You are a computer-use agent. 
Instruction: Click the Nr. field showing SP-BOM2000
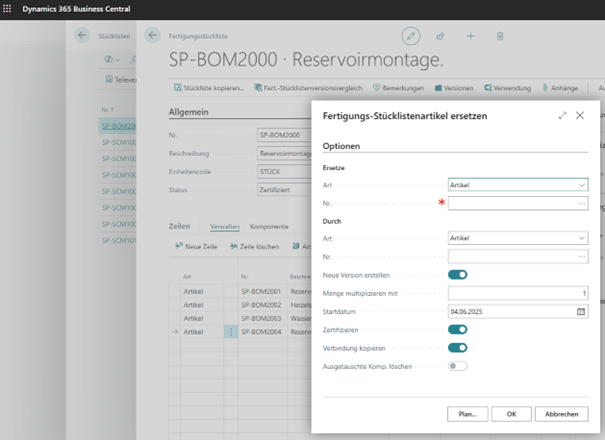(x=284, y=135)
